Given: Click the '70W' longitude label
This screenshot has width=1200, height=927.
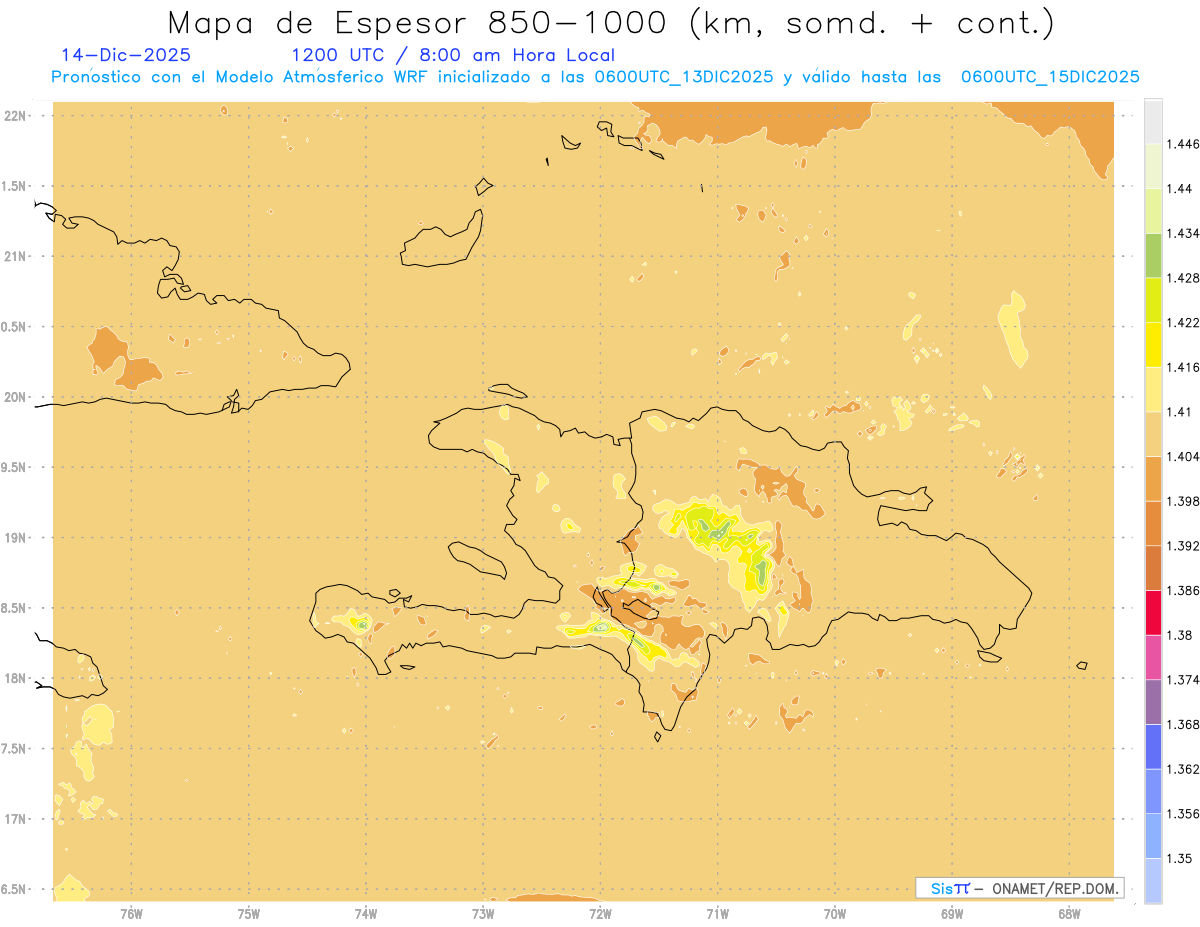Looking at the screenshot, I should pos(835,914).
